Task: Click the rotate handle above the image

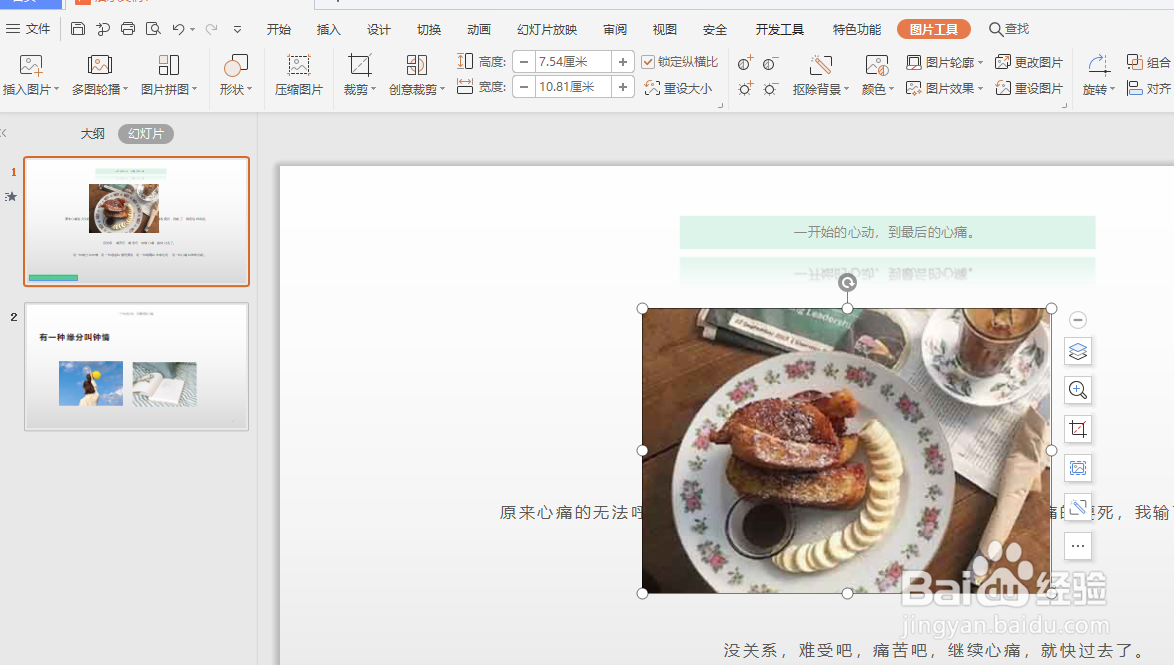Action: click(x=847, y=282)
